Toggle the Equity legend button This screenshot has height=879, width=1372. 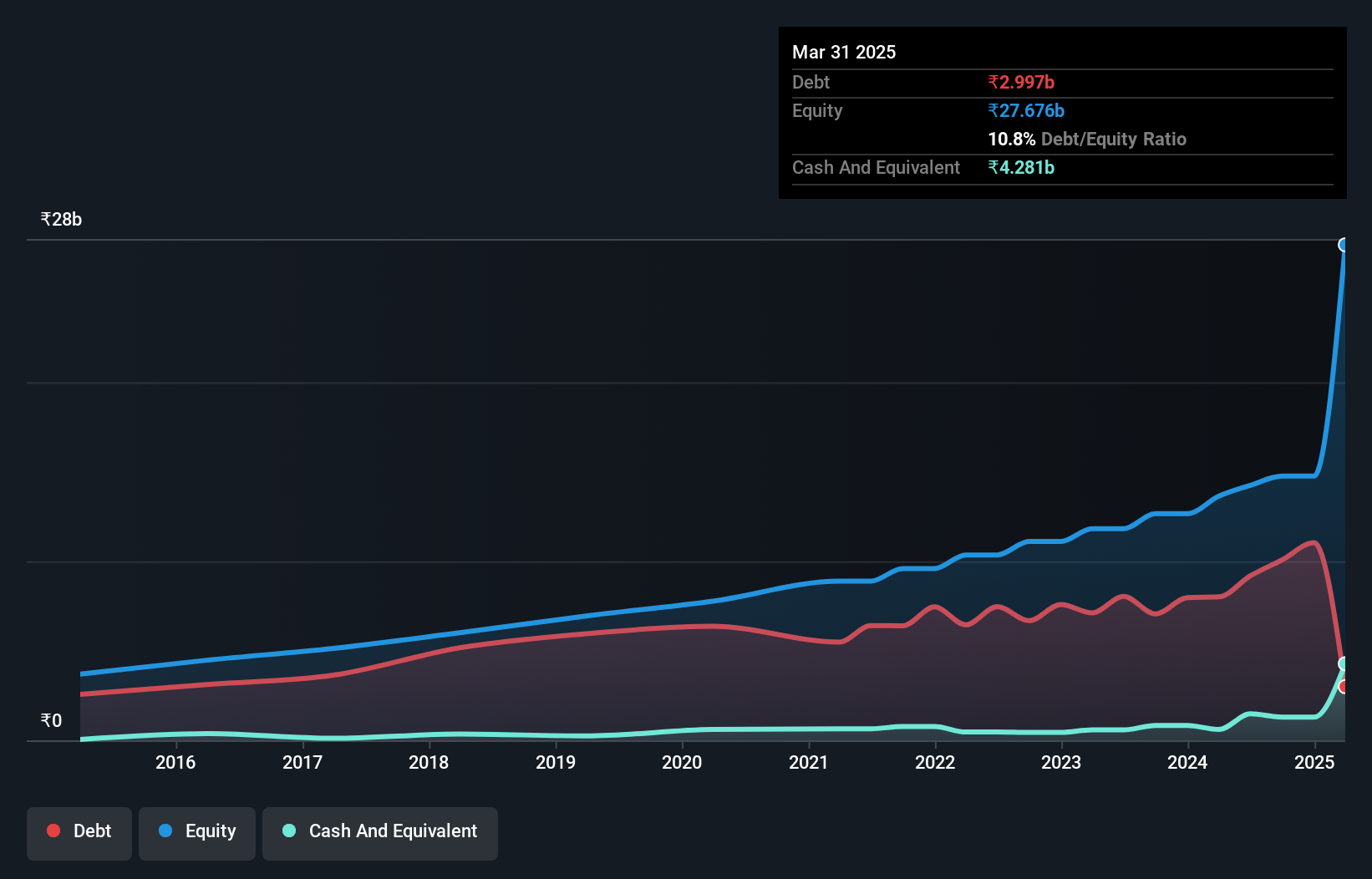click(197, 831)
